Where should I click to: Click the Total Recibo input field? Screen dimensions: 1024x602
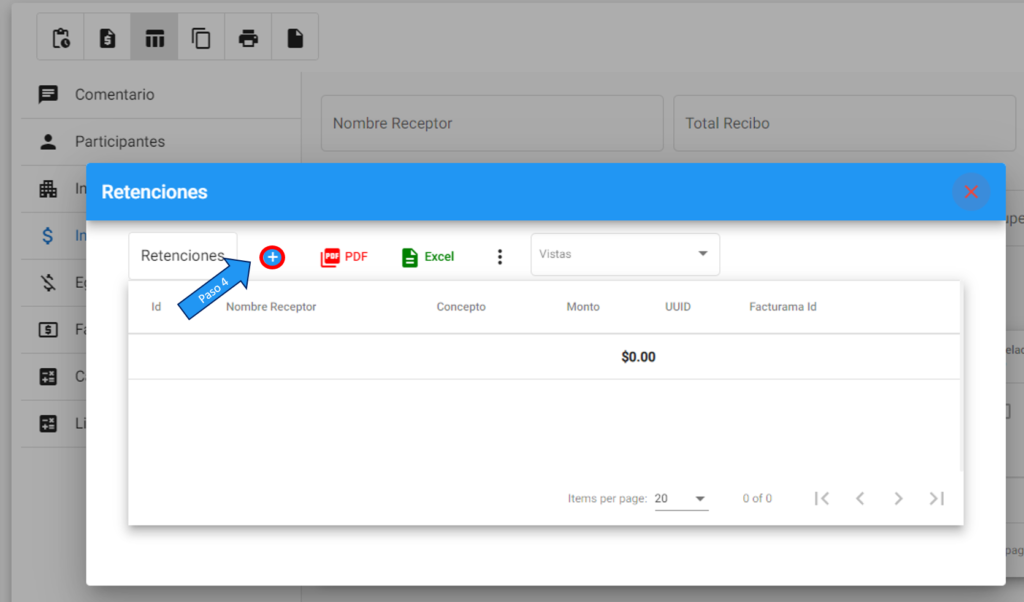[x=844, y=123]
